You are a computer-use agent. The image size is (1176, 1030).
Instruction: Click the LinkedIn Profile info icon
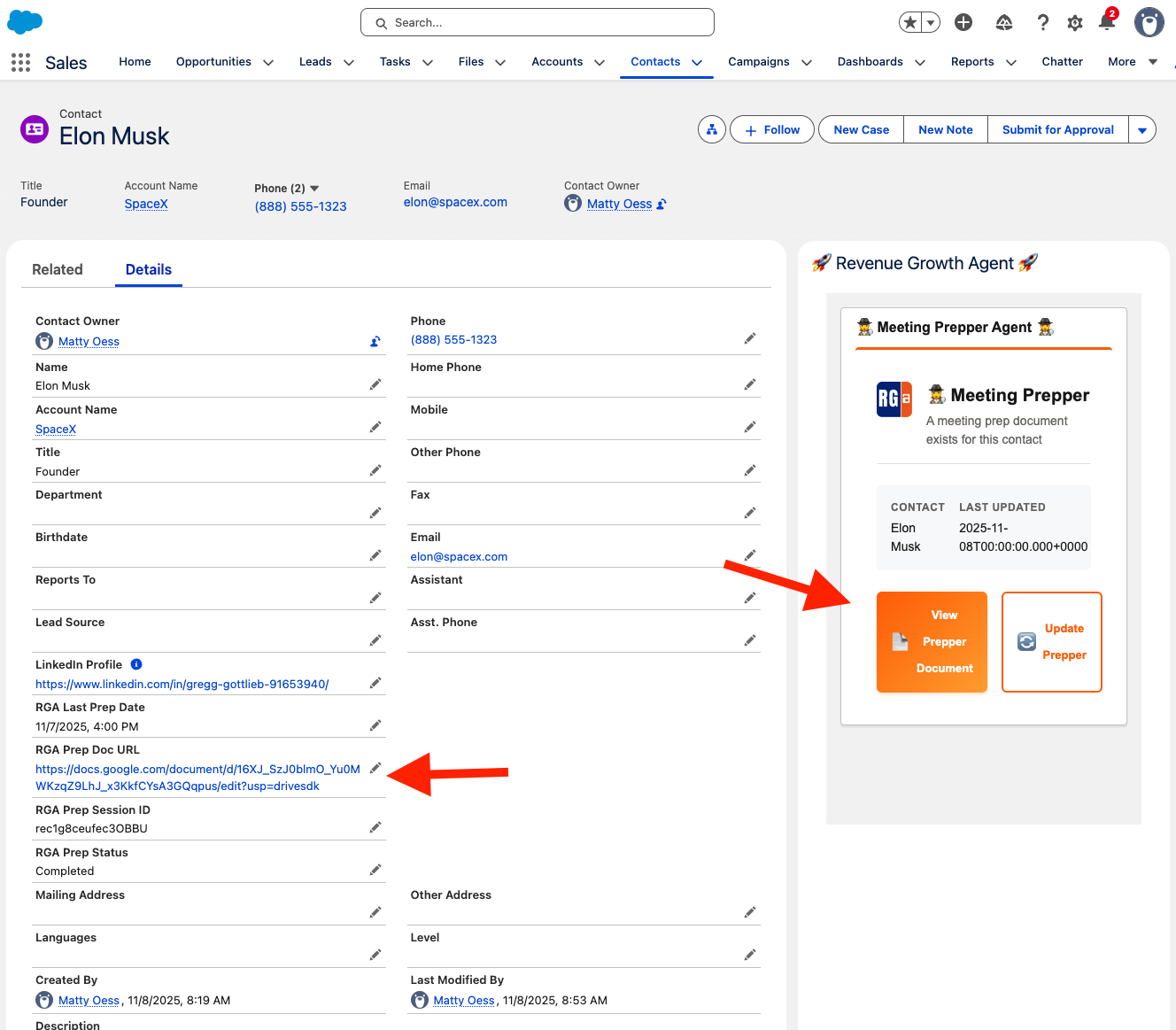coord(136,664)
